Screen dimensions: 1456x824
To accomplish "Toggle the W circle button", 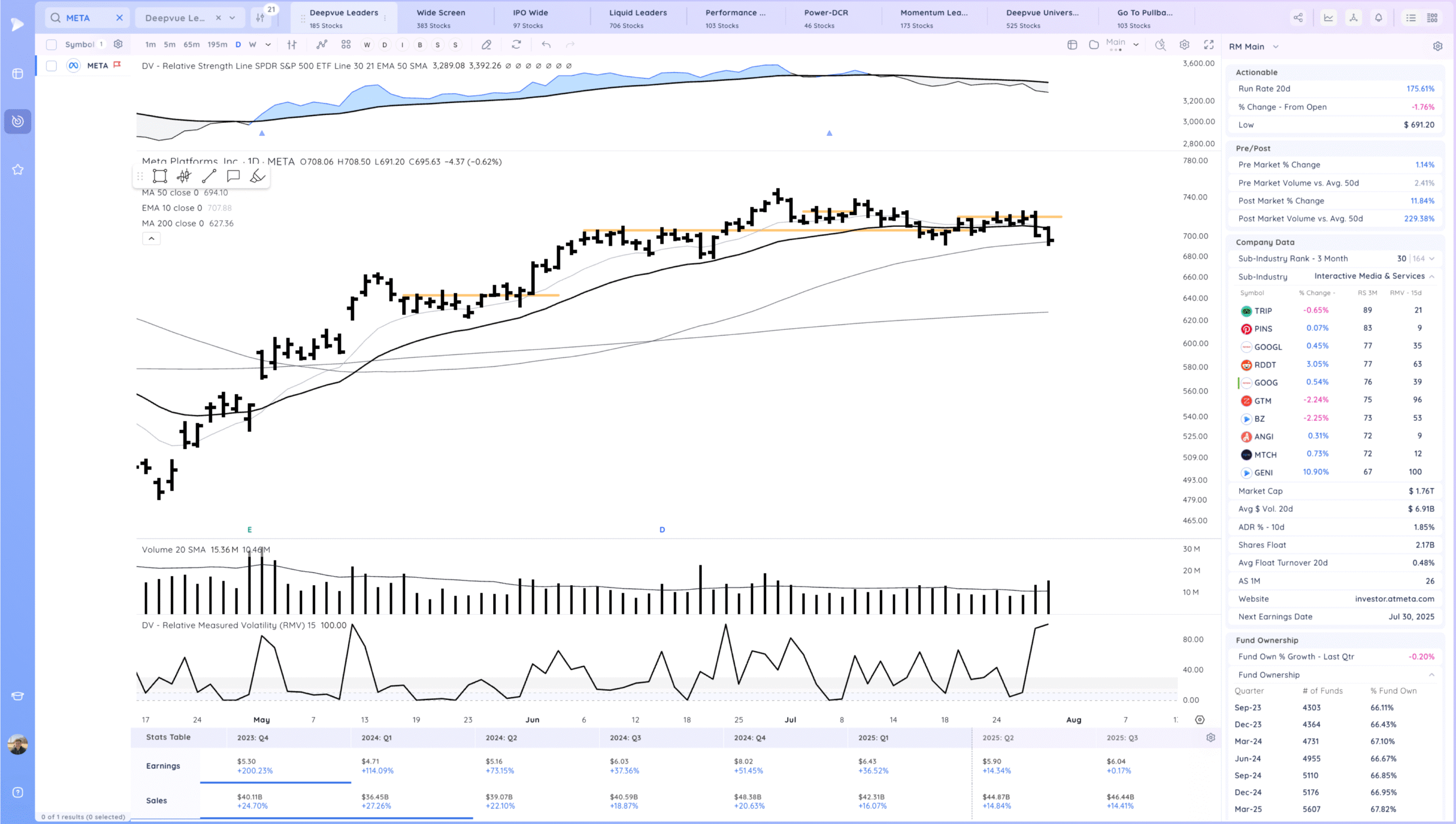I will click(x=367, y=45).
